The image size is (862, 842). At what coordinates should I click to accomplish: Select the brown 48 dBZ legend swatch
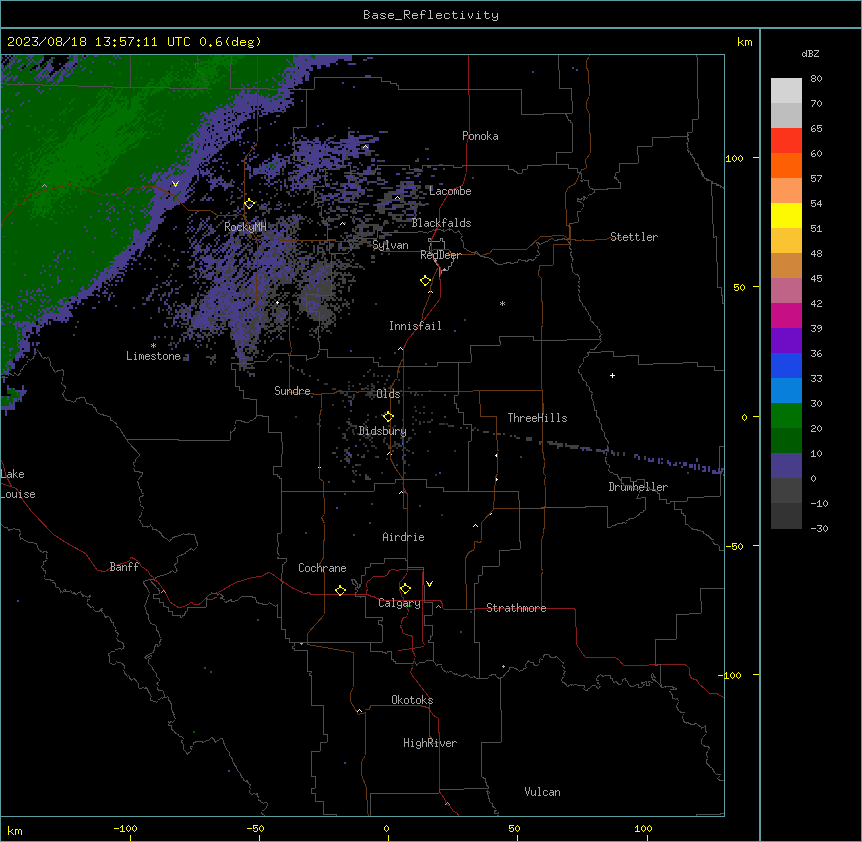786,265
